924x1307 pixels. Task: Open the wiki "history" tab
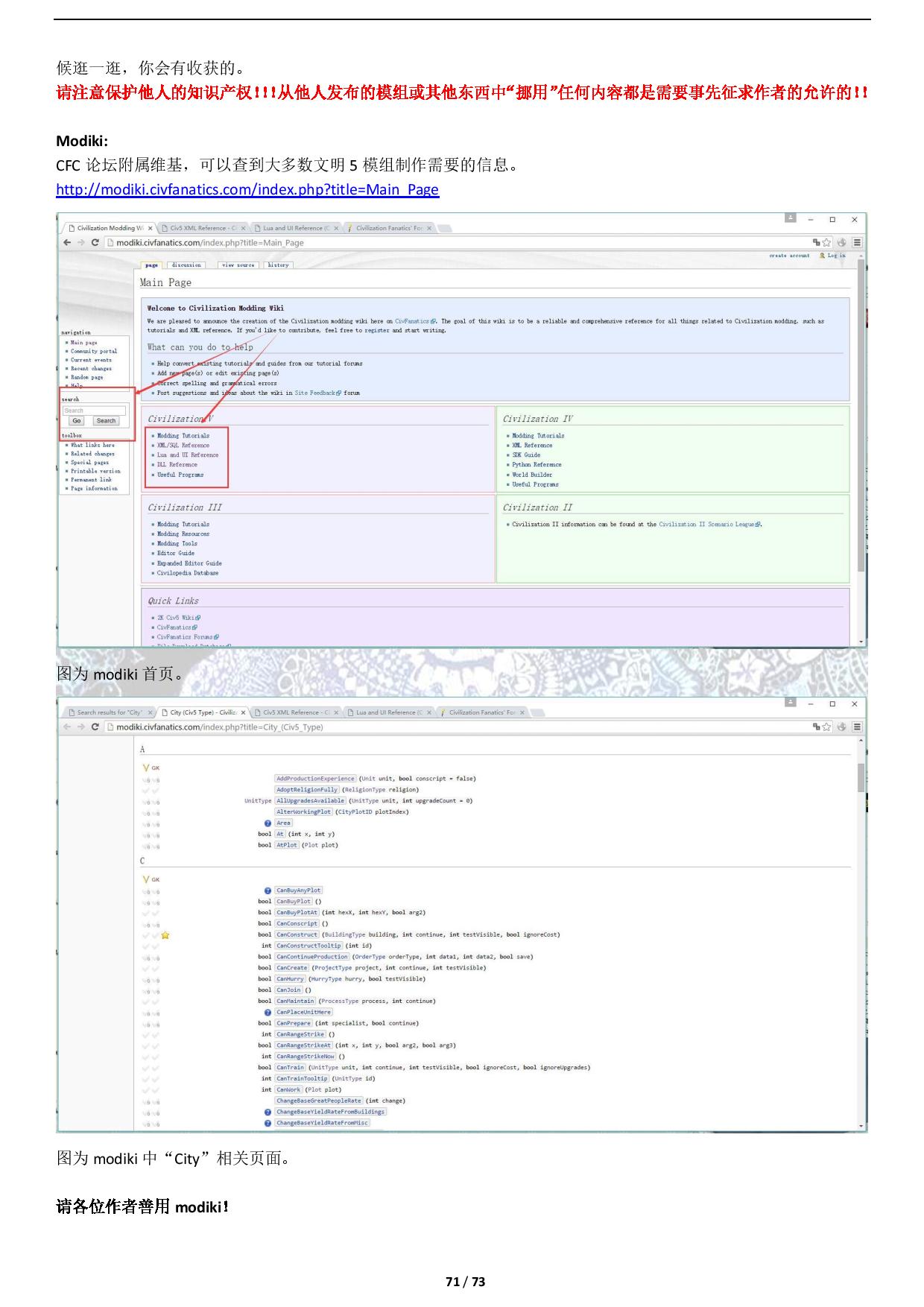278,265
